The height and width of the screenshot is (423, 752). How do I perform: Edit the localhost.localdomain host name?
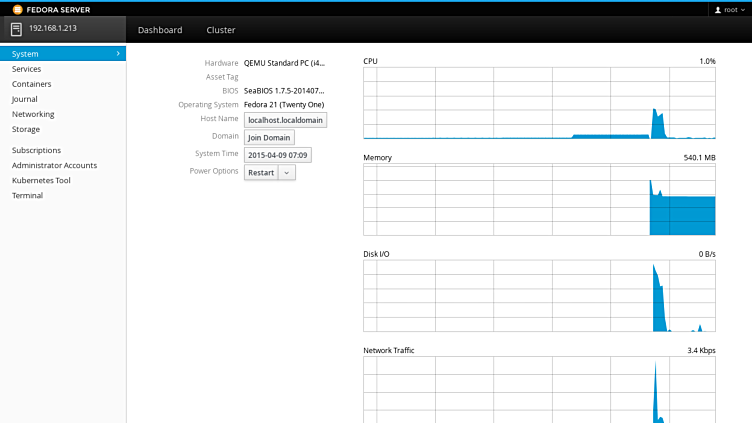(285, 120)
